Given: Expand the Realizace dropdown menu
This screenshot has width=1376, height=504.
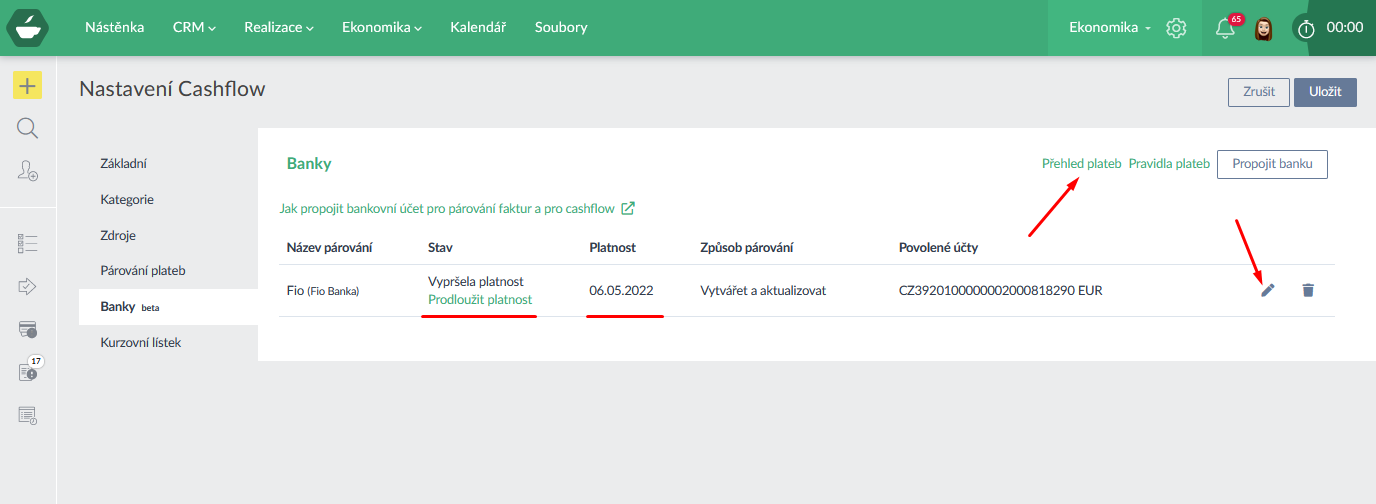Looking at the screenshot, I should pos(279,28).
